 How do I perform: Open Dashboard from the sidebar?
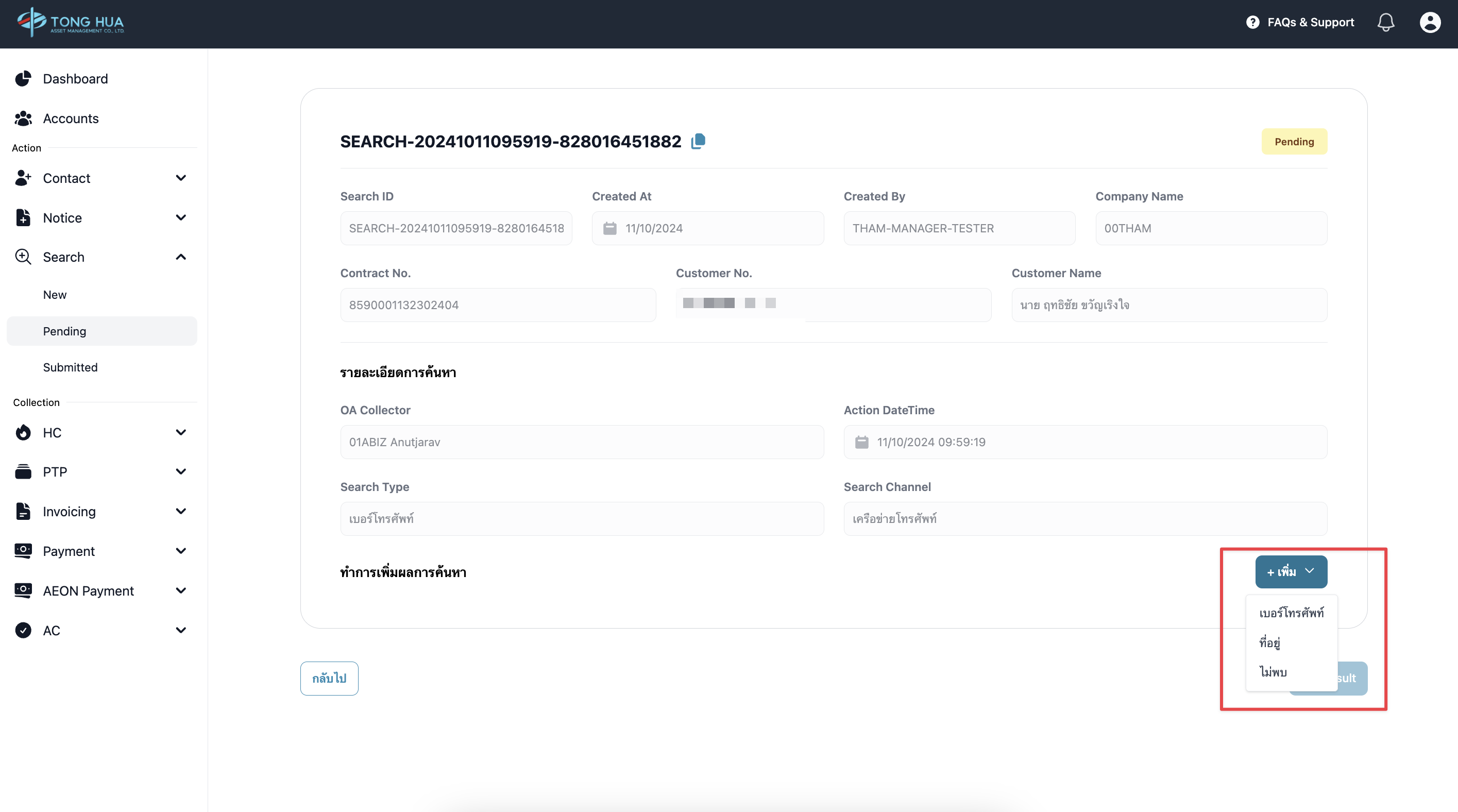click(75, 79)
